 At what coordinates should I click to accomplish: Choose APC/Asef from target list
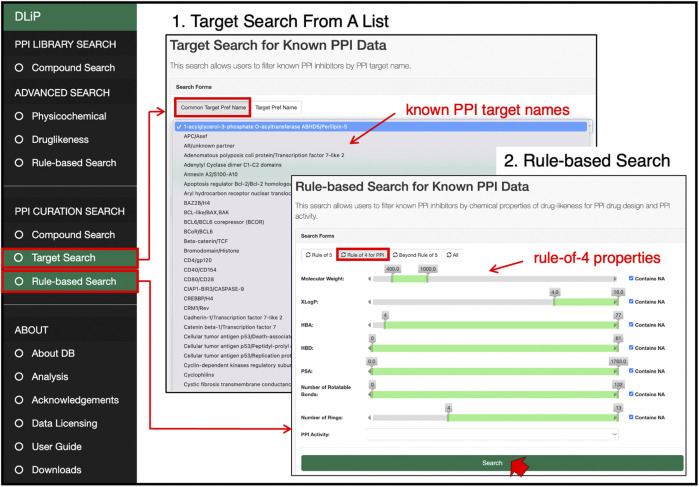point(196,136)
